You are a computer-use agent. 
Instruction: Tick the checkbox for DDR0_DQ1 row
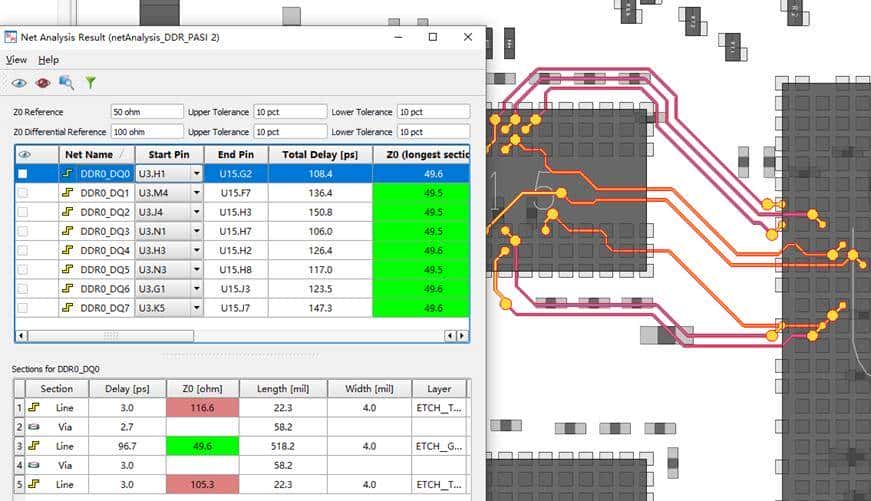pyautogui.click(x=23, y=193)
